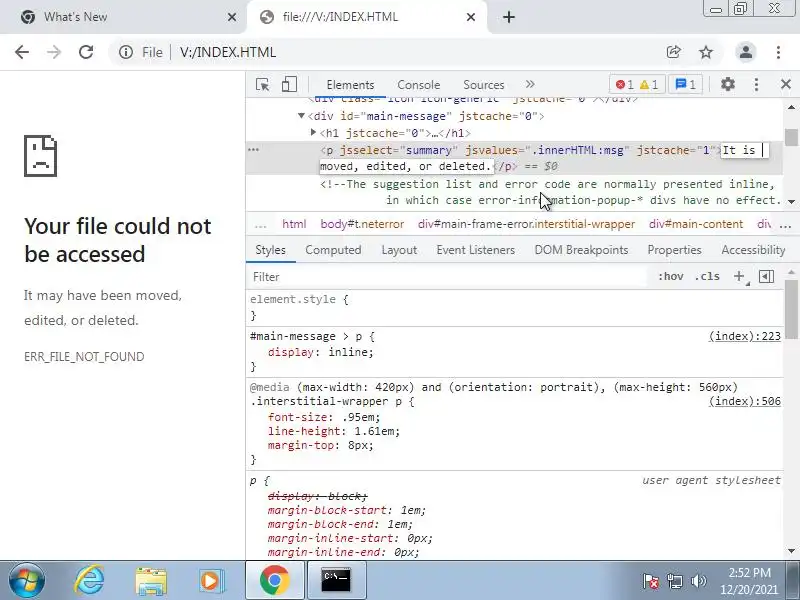
Task: Click the blue issues counter badge
Action: [x=685, y=85]
